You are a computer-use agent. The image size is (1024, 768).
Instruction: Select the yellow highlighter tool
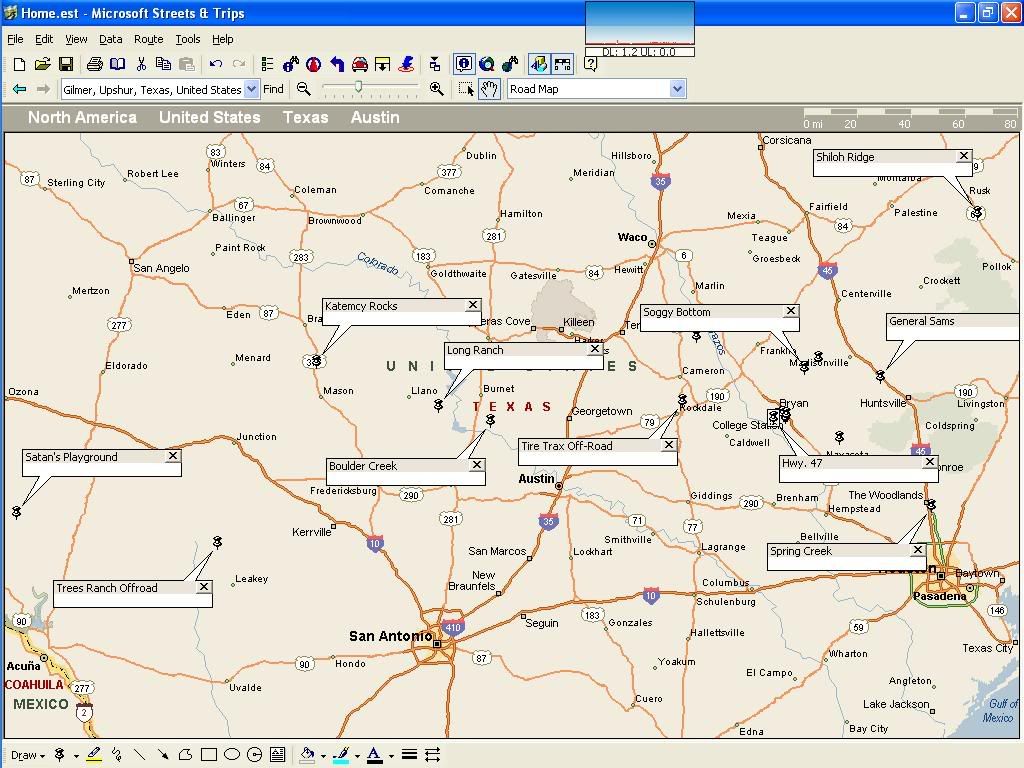(x=94, y=755)
